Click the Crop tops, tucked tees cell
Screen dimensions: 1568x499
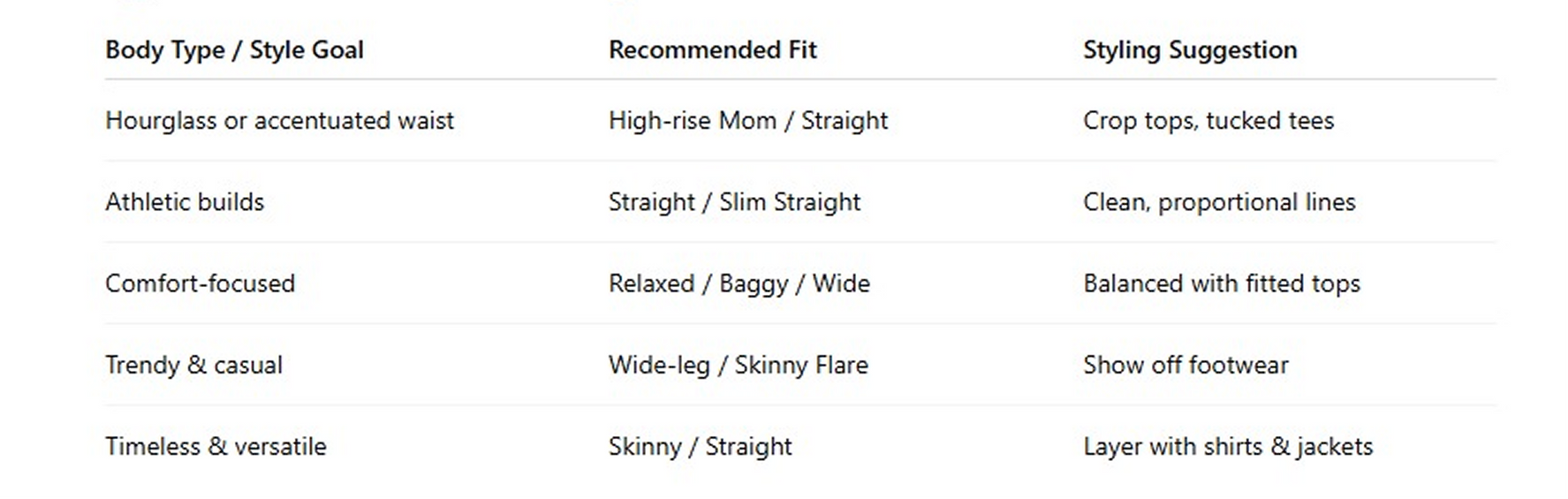pos(1208,121)
